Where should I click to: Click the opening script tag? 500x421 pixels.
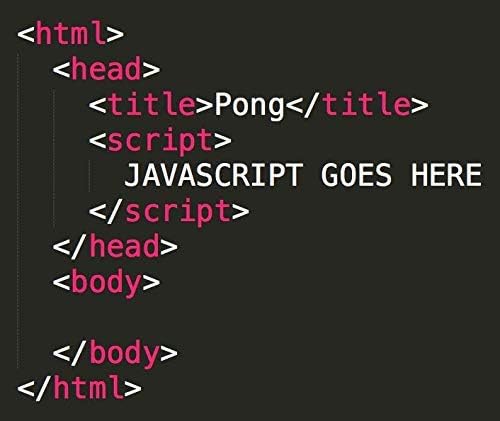coord(160,141)
